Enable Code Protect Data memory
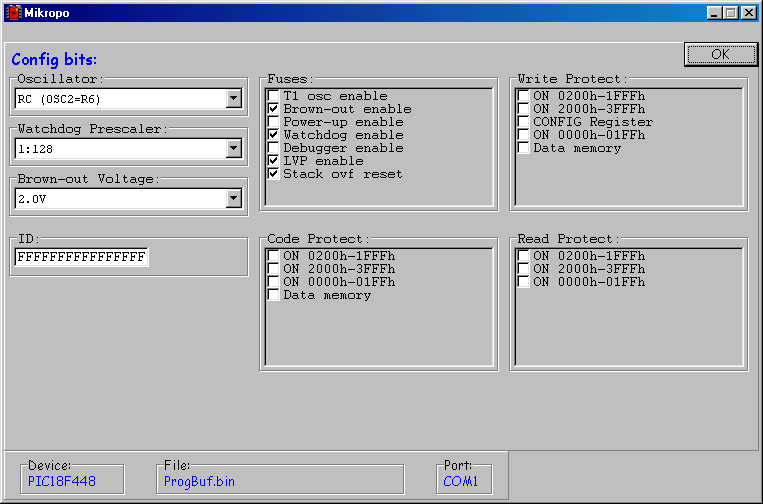763x504 pixels. [x=273, y=295]
